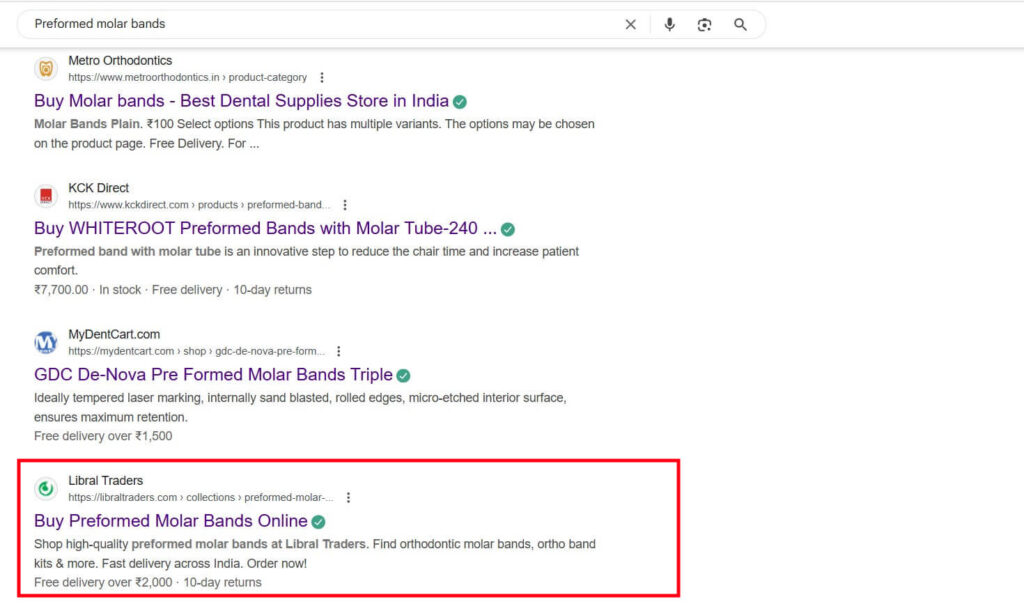Viewport: 1024px width, 604px height.
Task: Open more options for Libral Traders result
Action: [348, 497]
